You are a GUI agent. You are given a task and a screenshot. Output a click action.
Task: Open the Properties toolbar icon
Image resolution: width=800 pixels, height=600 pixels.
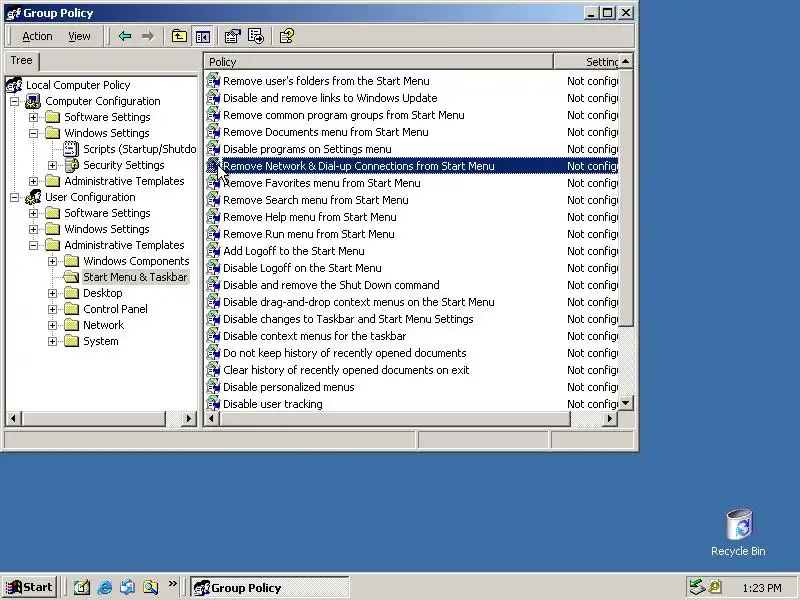point(232,36)
